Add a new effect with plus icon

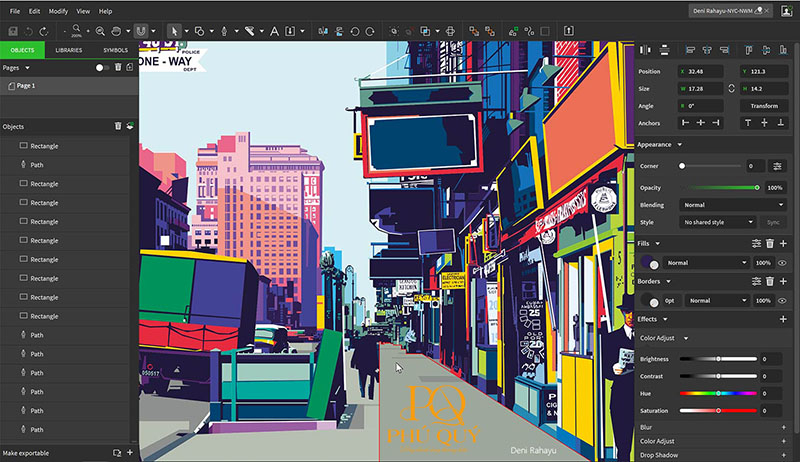tap(783, 319)
